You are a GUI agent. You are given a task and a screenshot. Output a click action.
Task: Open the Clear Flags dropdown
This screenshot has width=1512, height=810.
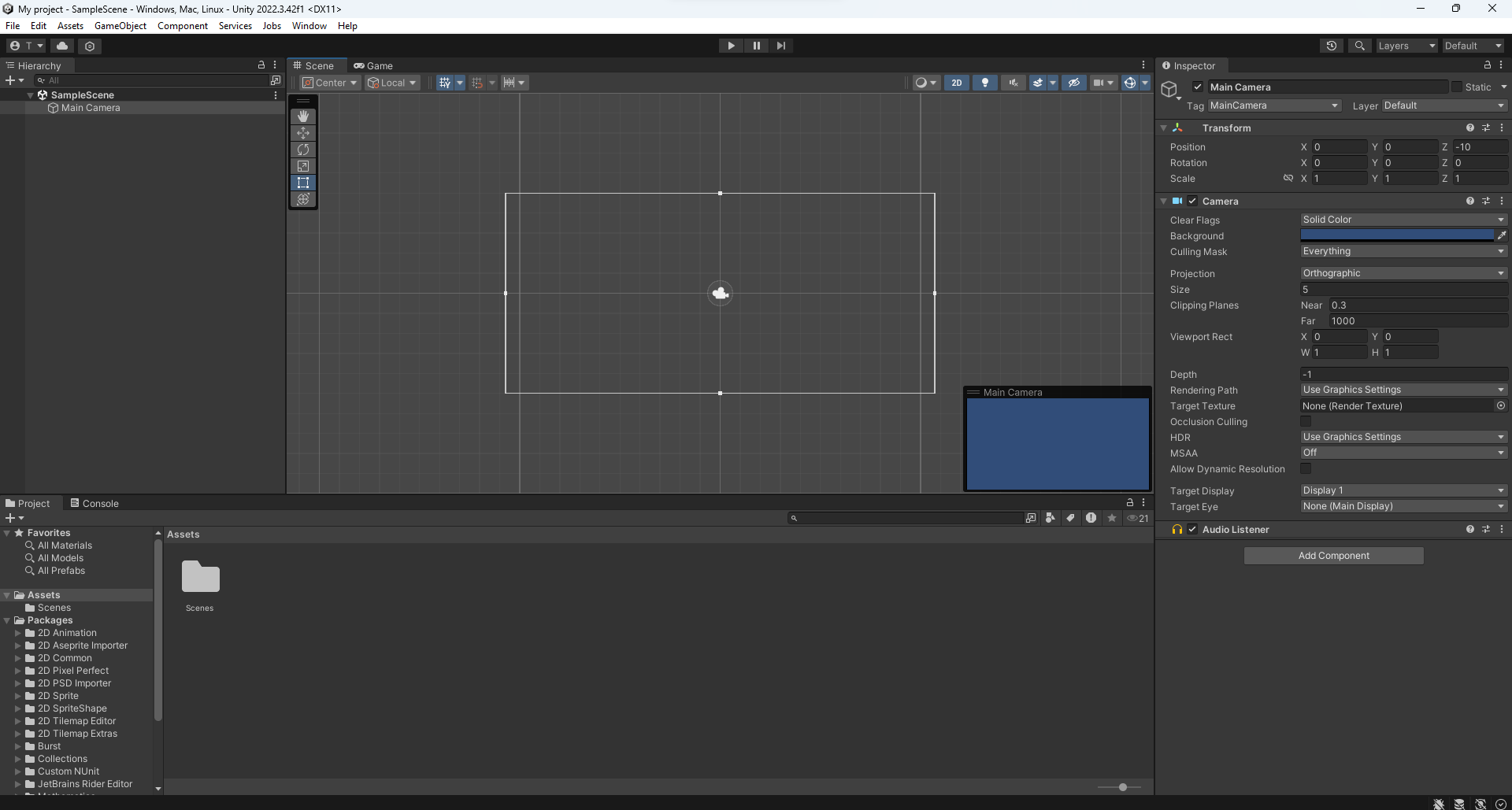[x=1403, y=220]
